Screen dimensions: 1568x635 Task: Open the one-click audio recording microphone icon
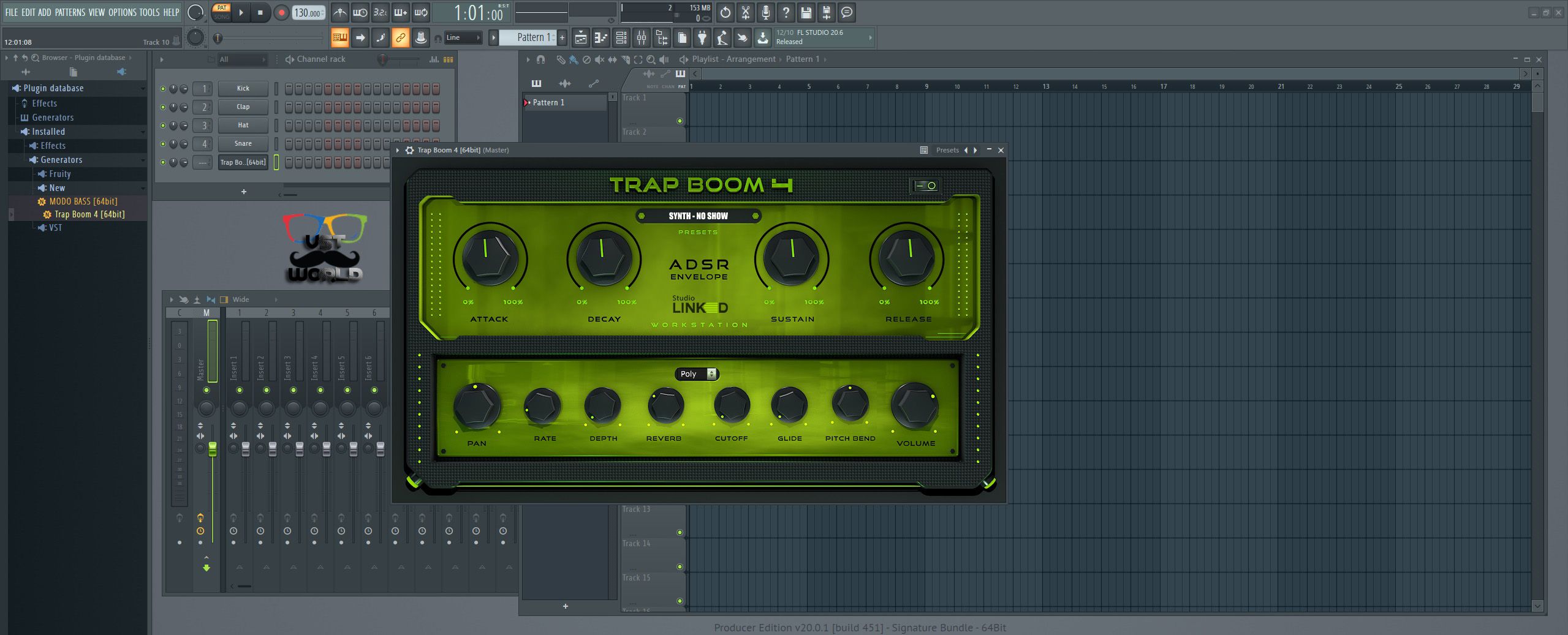(765, 12)
